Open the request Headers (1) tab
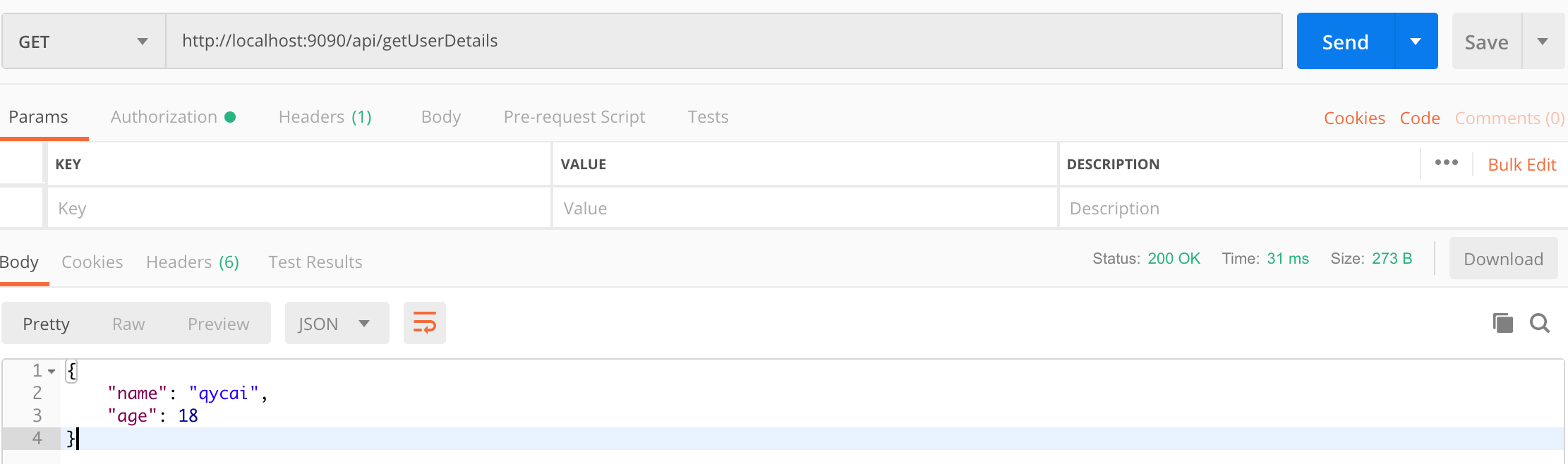 325,117
